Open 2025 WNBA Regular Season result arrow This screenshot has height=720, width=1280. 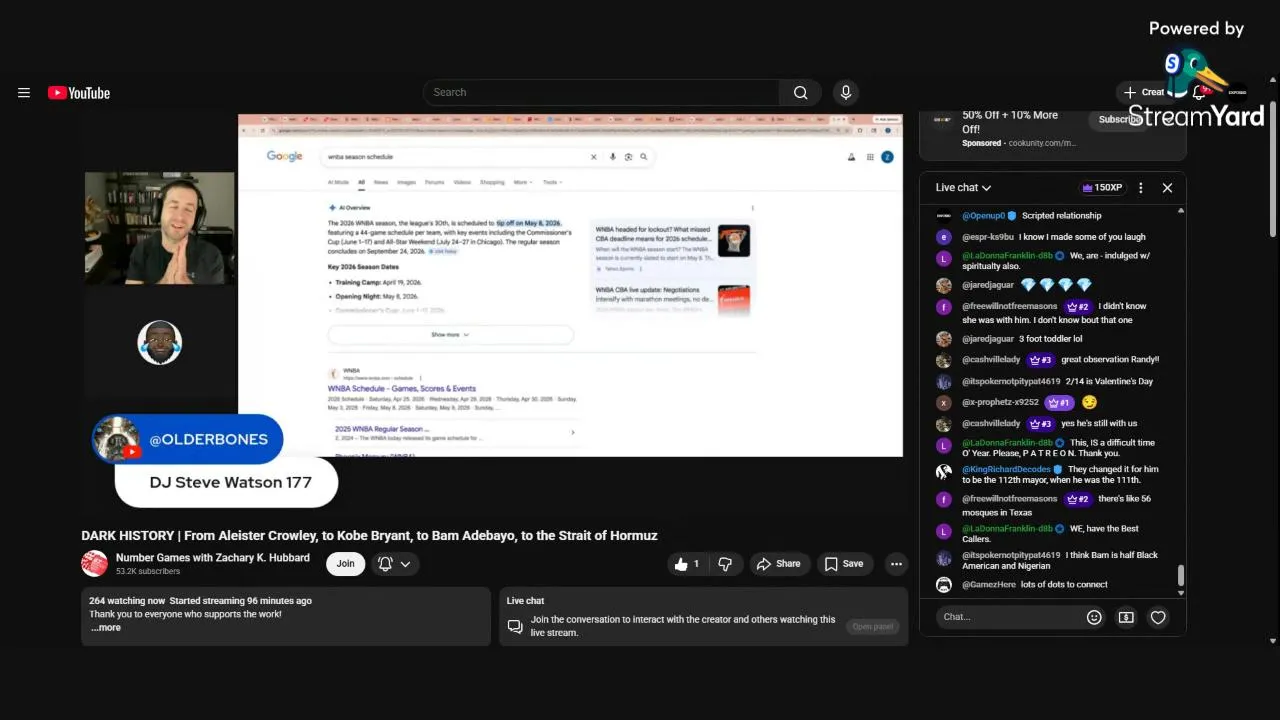click(x=572, y=433)
